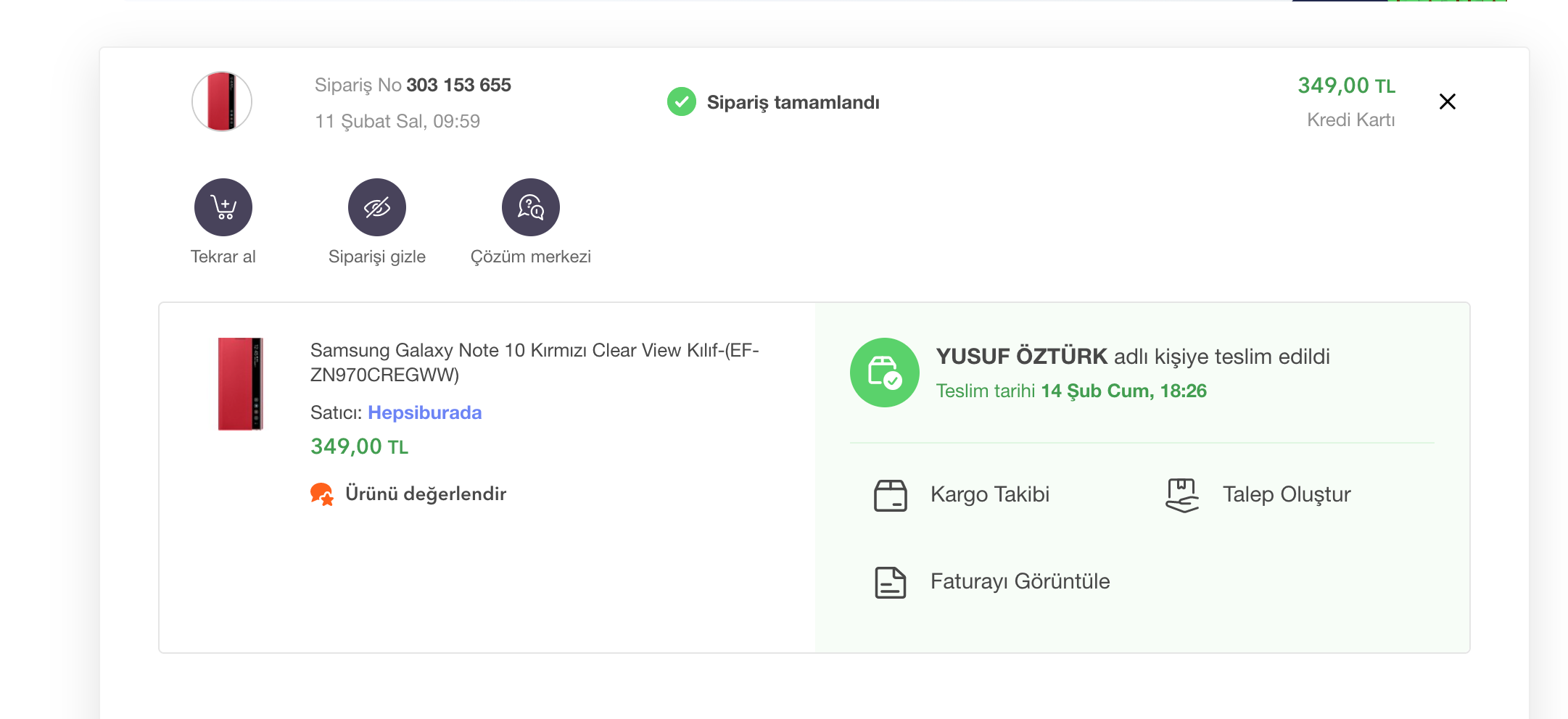Click the Siparişi gizle label

[377, 257]
